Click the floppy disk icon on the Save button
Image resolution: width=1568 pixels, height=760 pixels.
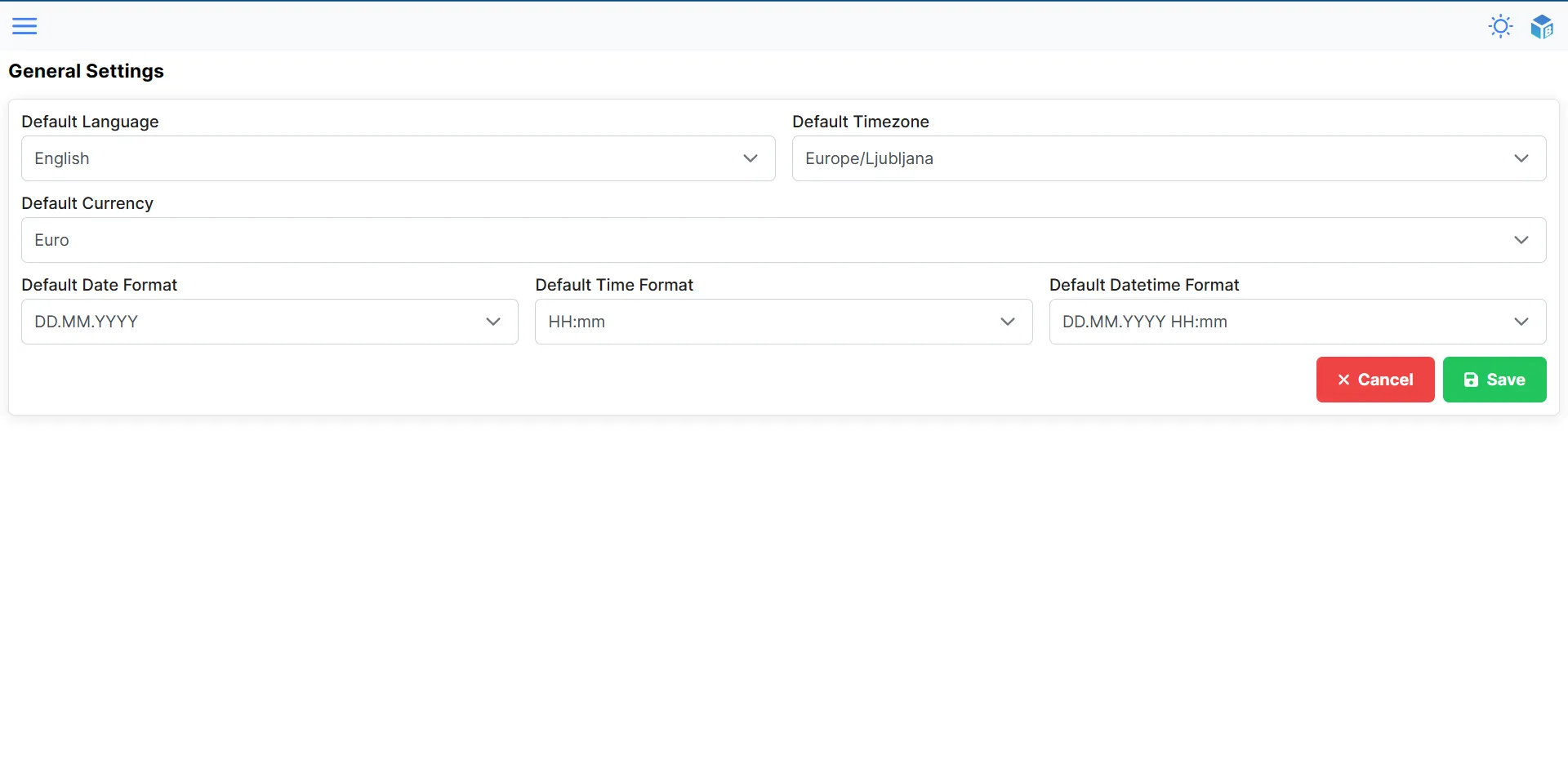coord(1472,380)
